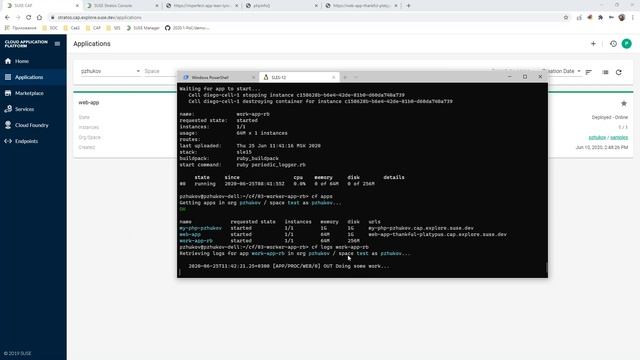Click the Marketplace store icon
This screenshot has width=640, height=360.
coord(8,93)
